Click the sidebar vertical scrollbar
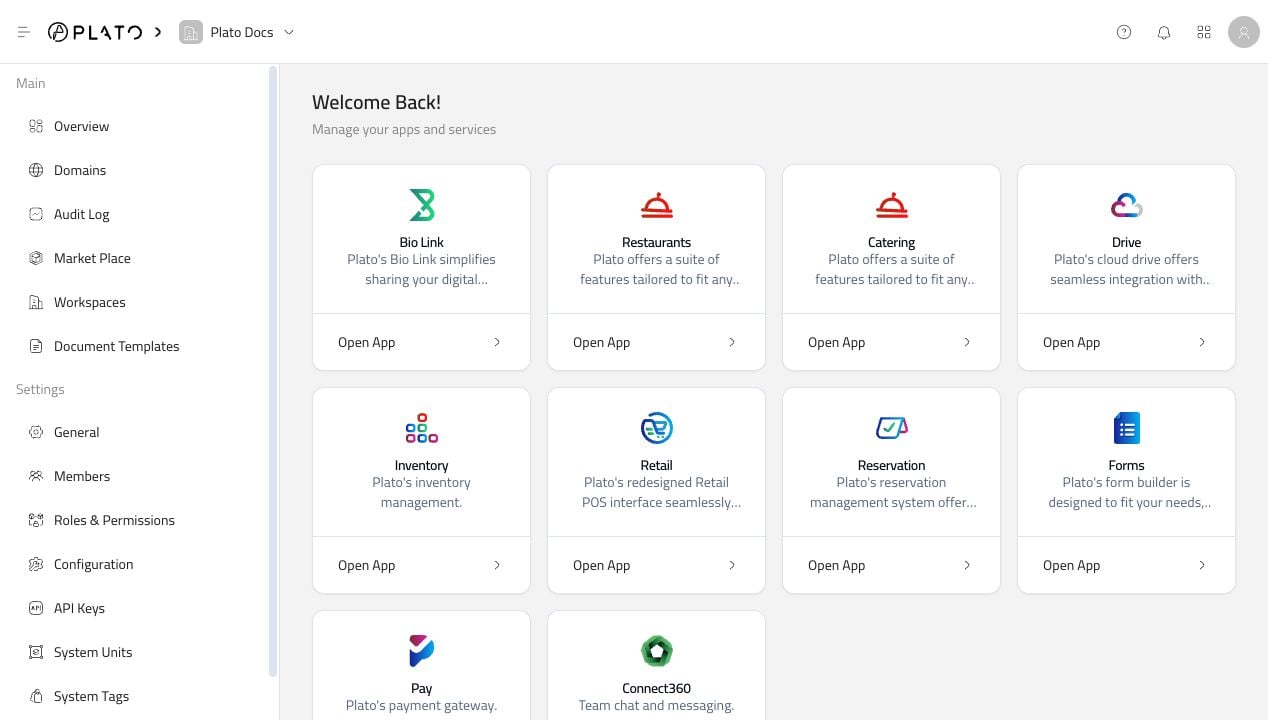 (x=273, y=372)
